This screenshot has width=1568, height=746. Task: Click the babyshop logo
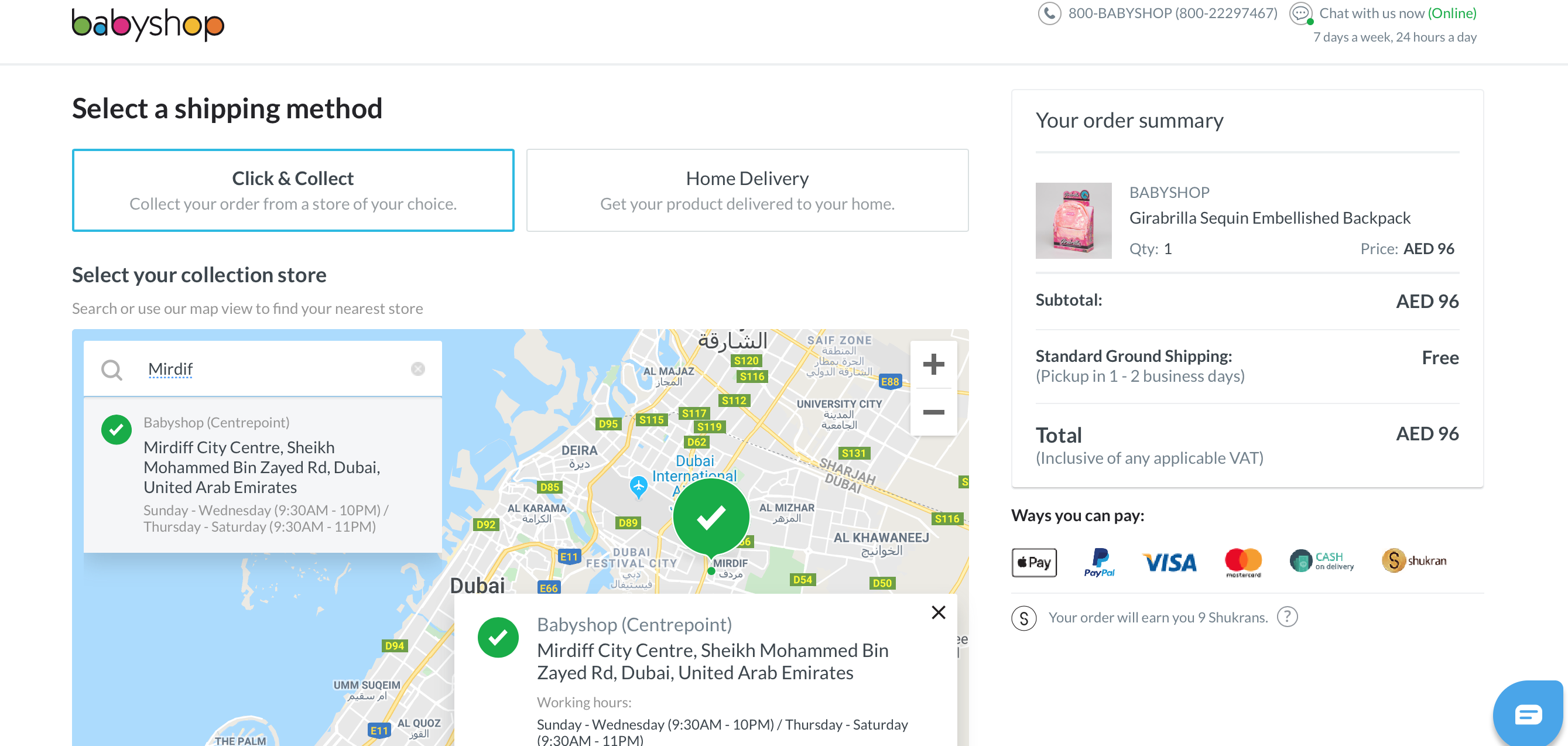(x=148, y=25)
